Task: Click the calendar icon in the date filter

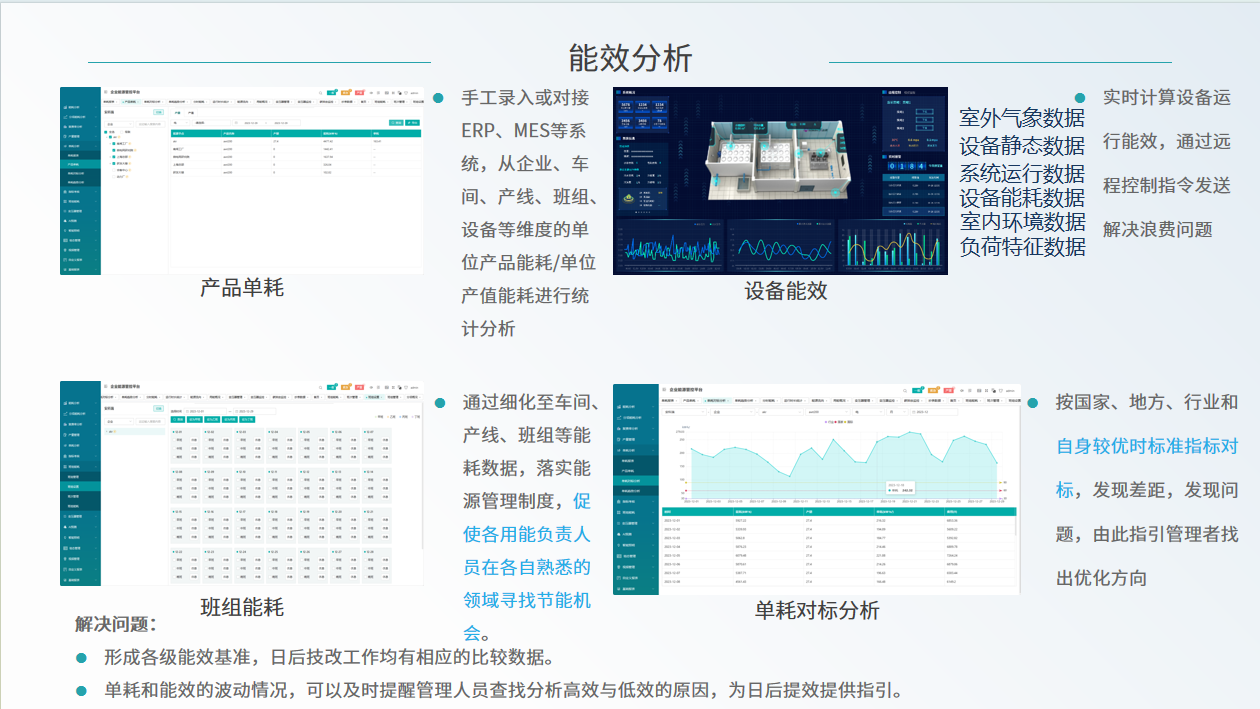Action: click(236, 123)
